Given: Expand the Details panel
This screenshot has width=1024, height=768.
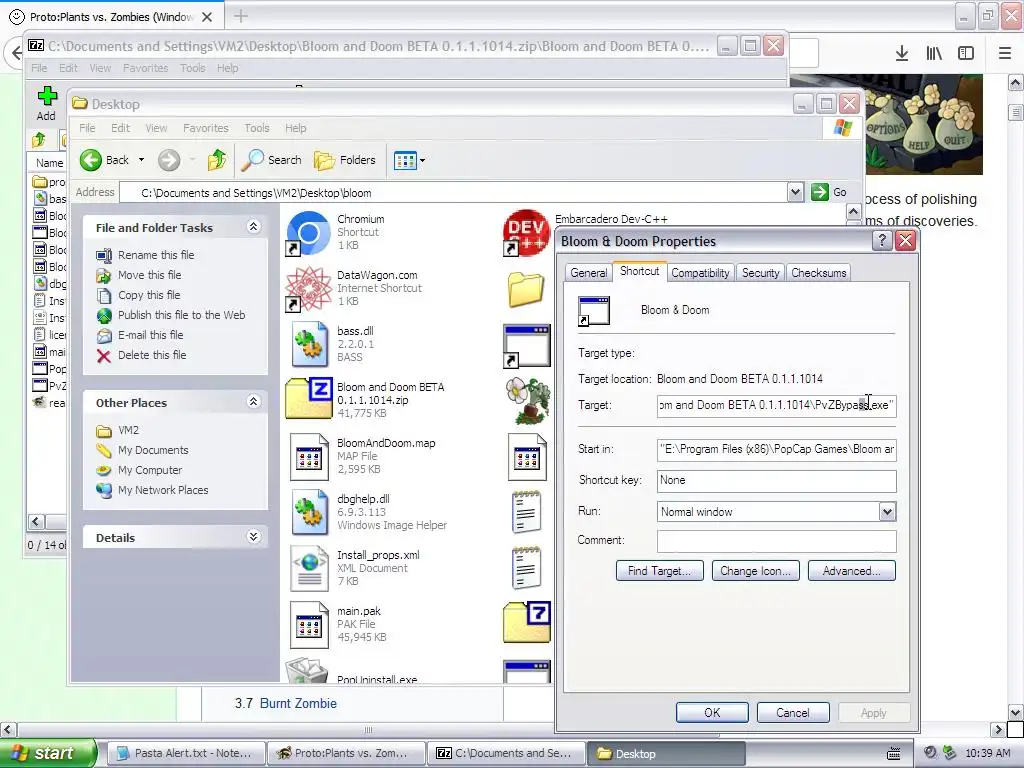Looking at the screenshot, I should pos(253,537).
